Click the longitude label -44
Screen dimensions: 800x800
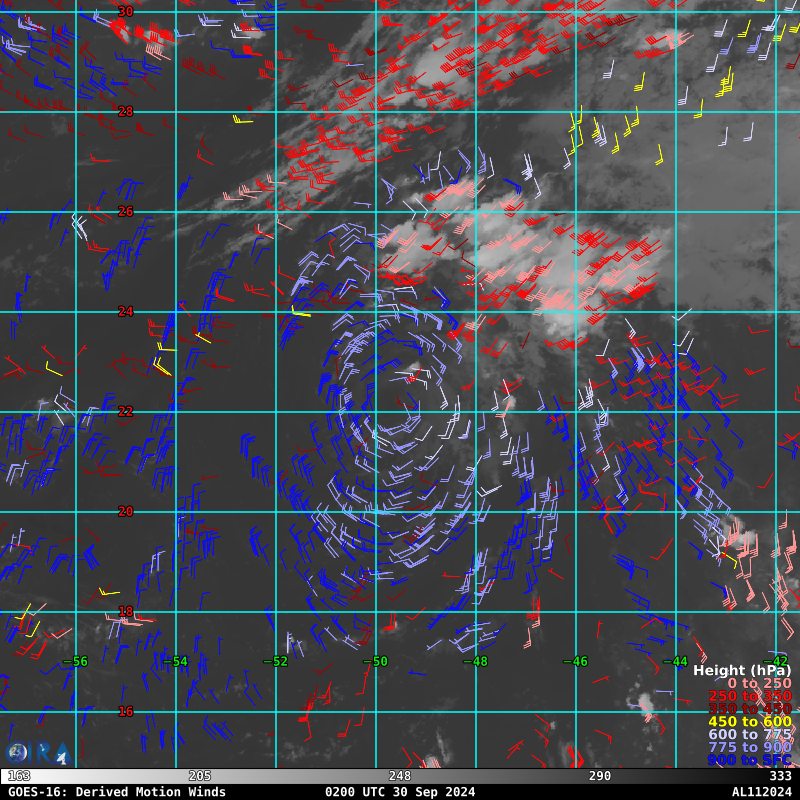pyautogui.click(x=676, y=661)
